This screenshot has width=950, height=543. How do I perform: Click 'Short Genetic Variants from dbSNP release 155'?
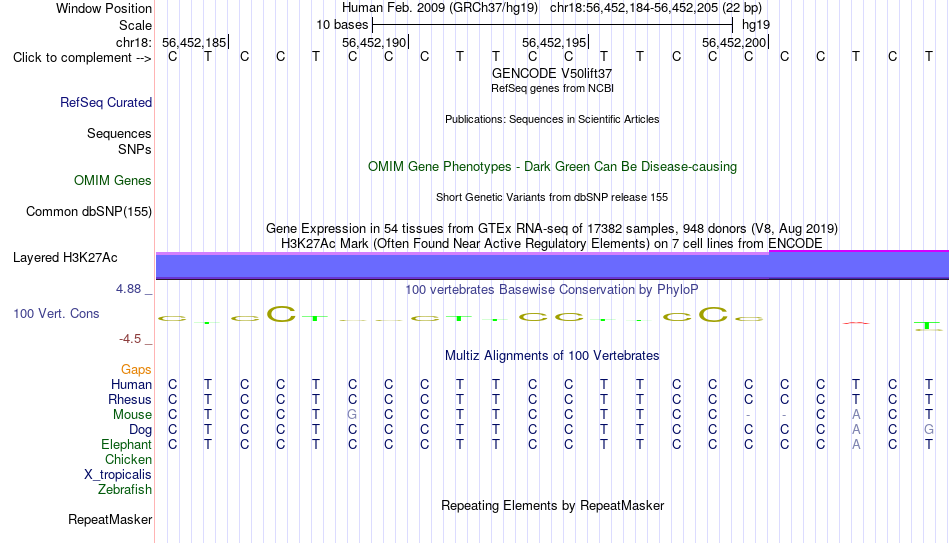552,198
